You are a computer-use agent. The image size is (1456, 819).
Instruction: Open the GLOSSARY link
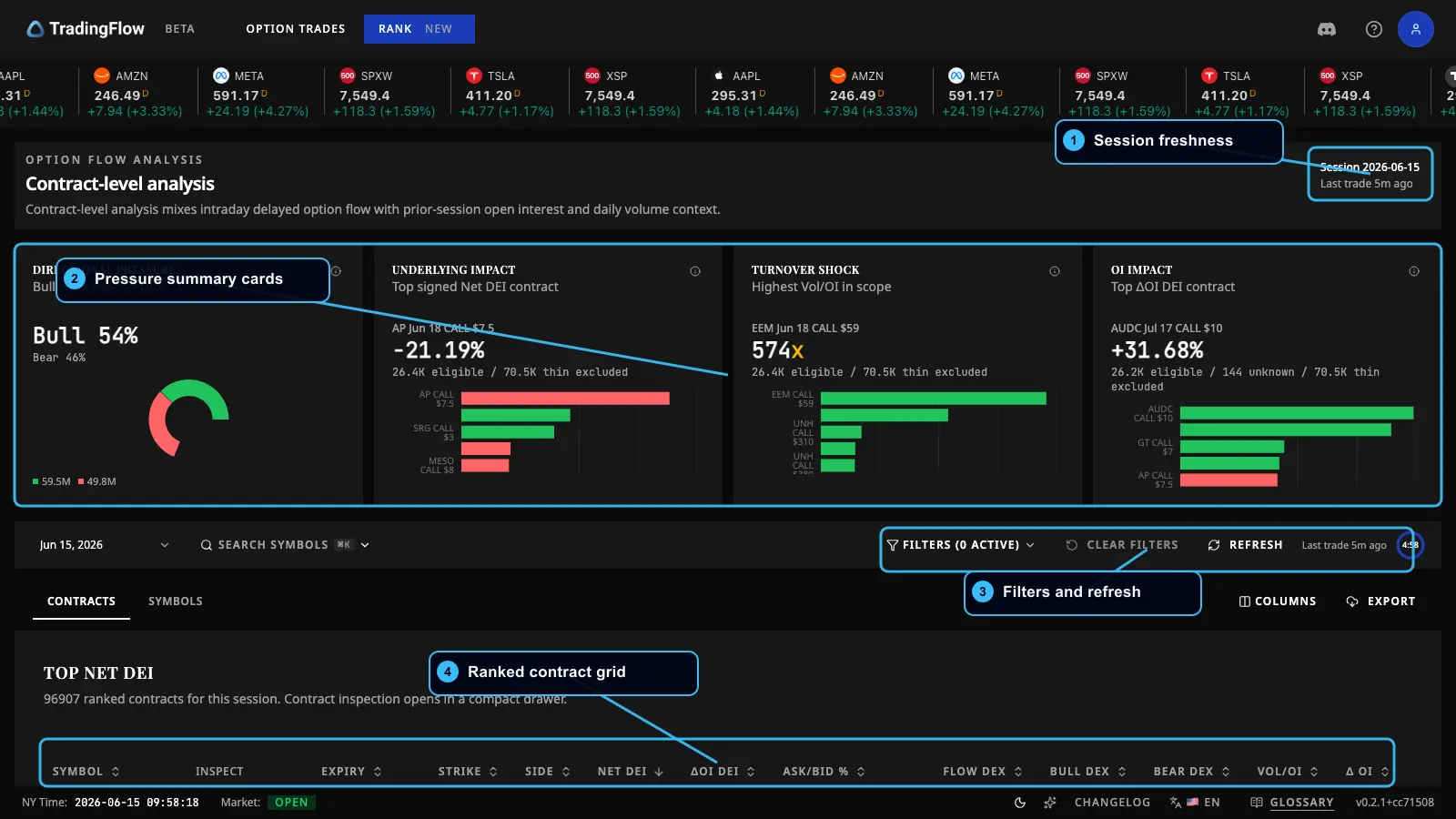1301,803
